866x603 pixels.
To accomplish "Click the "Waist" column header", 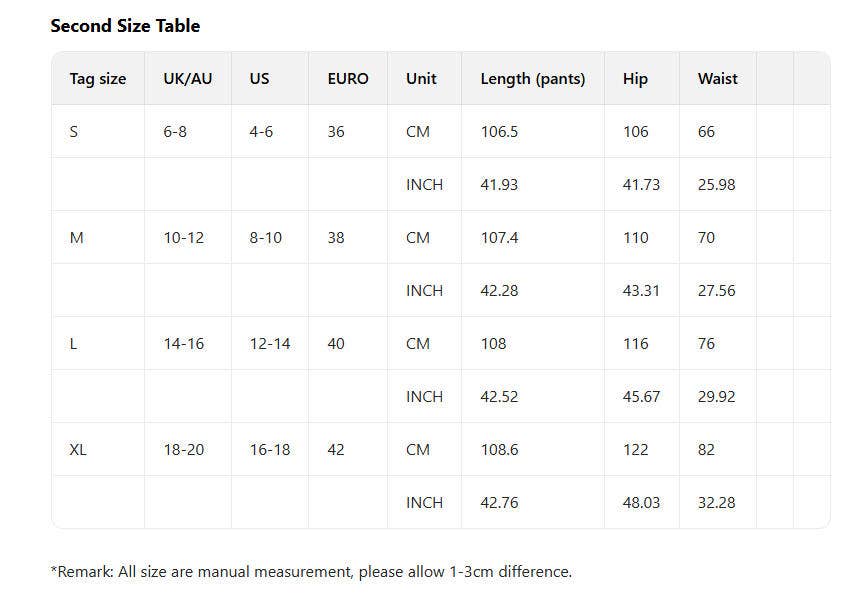I will point(718,78).
